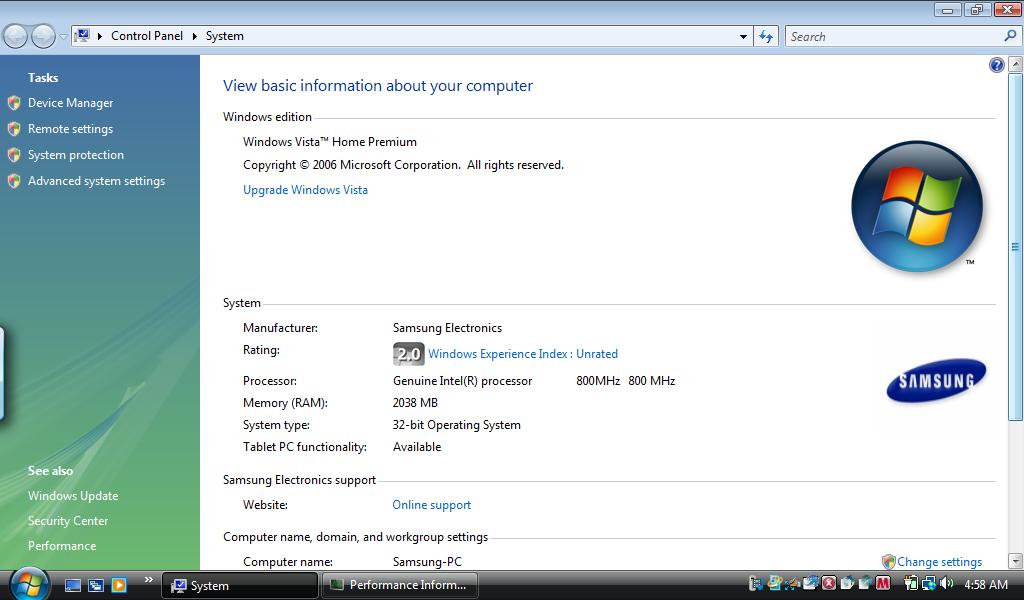Image resolution: width=1024 pixels, height=600 pixels.
Task: Switch to Performance Inform... taskbar button
Action: click(x=400, y=586)
